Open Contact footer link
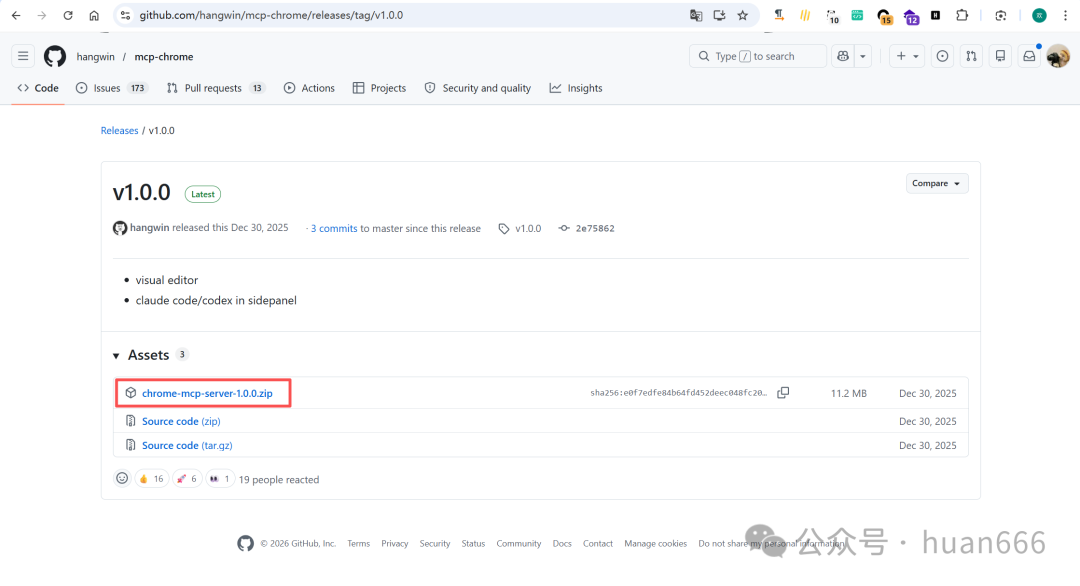1080x586 pixels. tap(598, 543)
